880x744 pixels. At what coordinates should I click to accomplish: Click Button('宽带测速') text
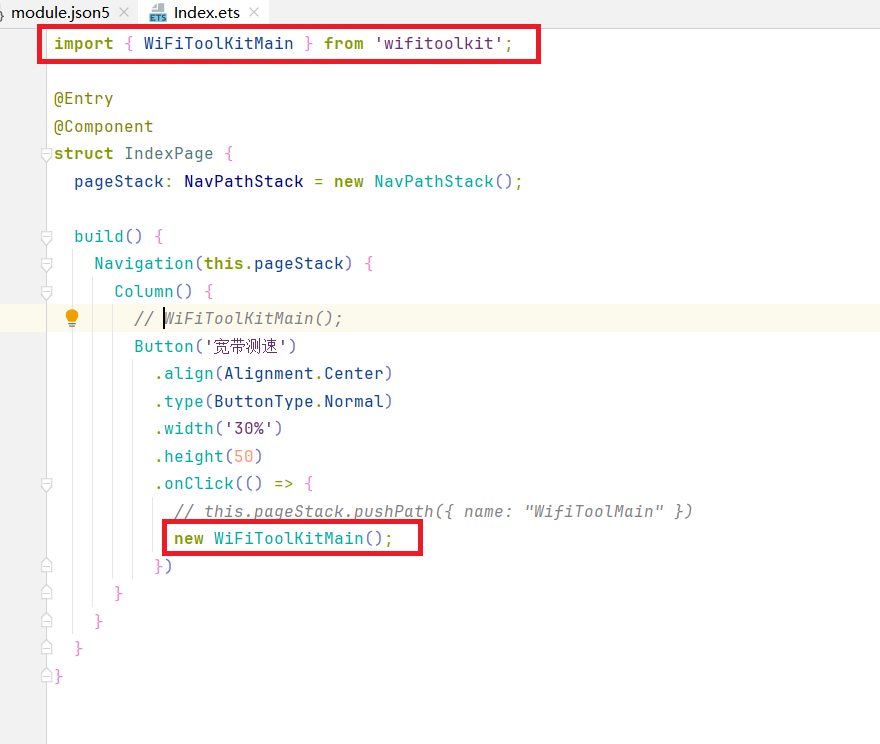click(215, 346)
